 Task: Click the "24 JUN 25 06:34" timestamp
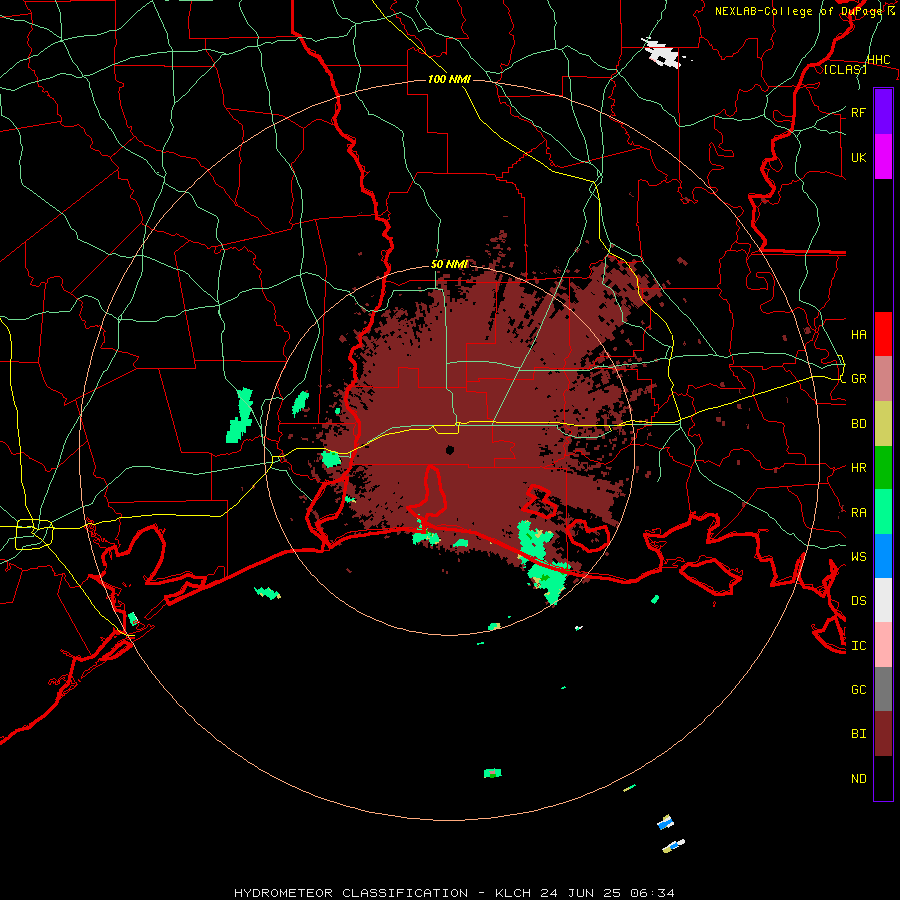pos(607,893)
